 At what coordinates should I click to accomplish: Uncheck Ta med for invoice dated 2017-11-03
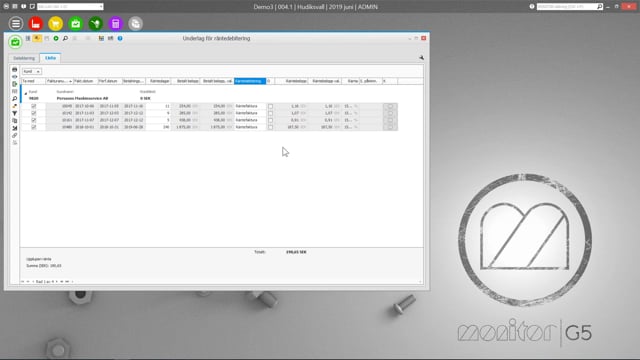click(34, 113)
